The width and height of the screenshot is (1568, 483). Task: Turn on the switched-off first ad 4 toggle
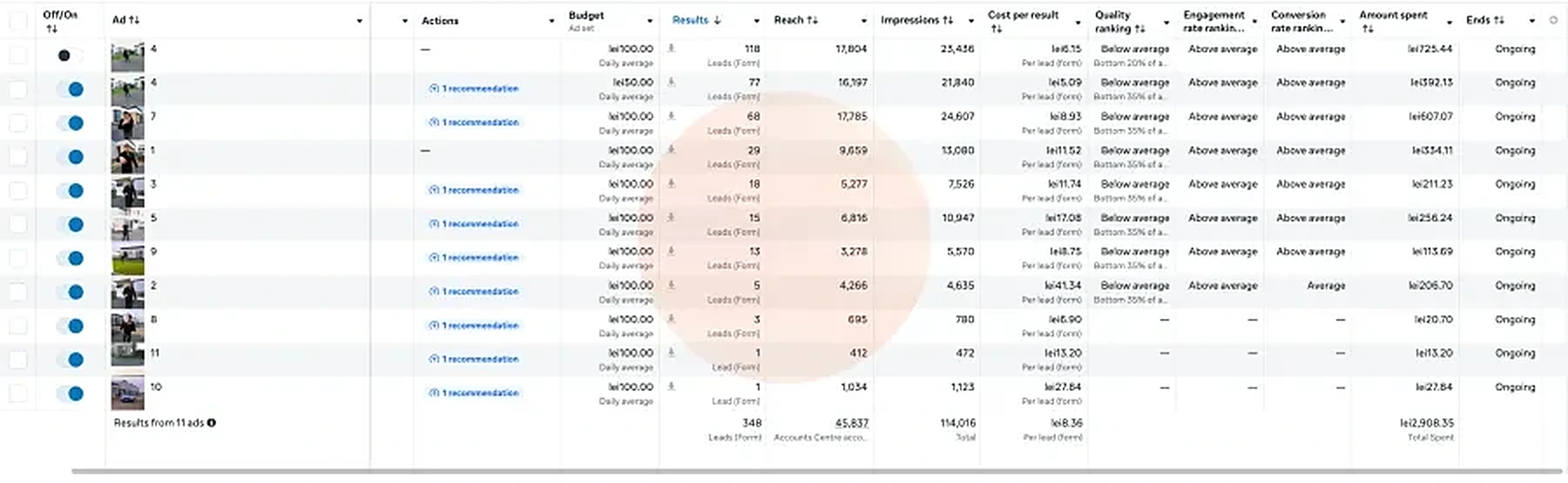click(x=69, y=55)
